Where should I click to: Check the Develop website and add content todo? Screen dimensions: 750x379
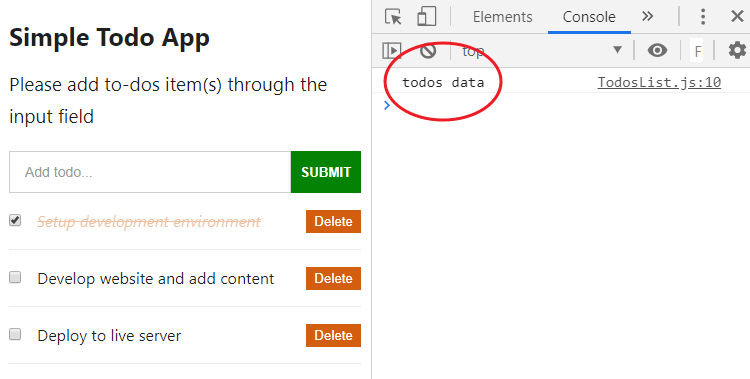pos(15,277)
